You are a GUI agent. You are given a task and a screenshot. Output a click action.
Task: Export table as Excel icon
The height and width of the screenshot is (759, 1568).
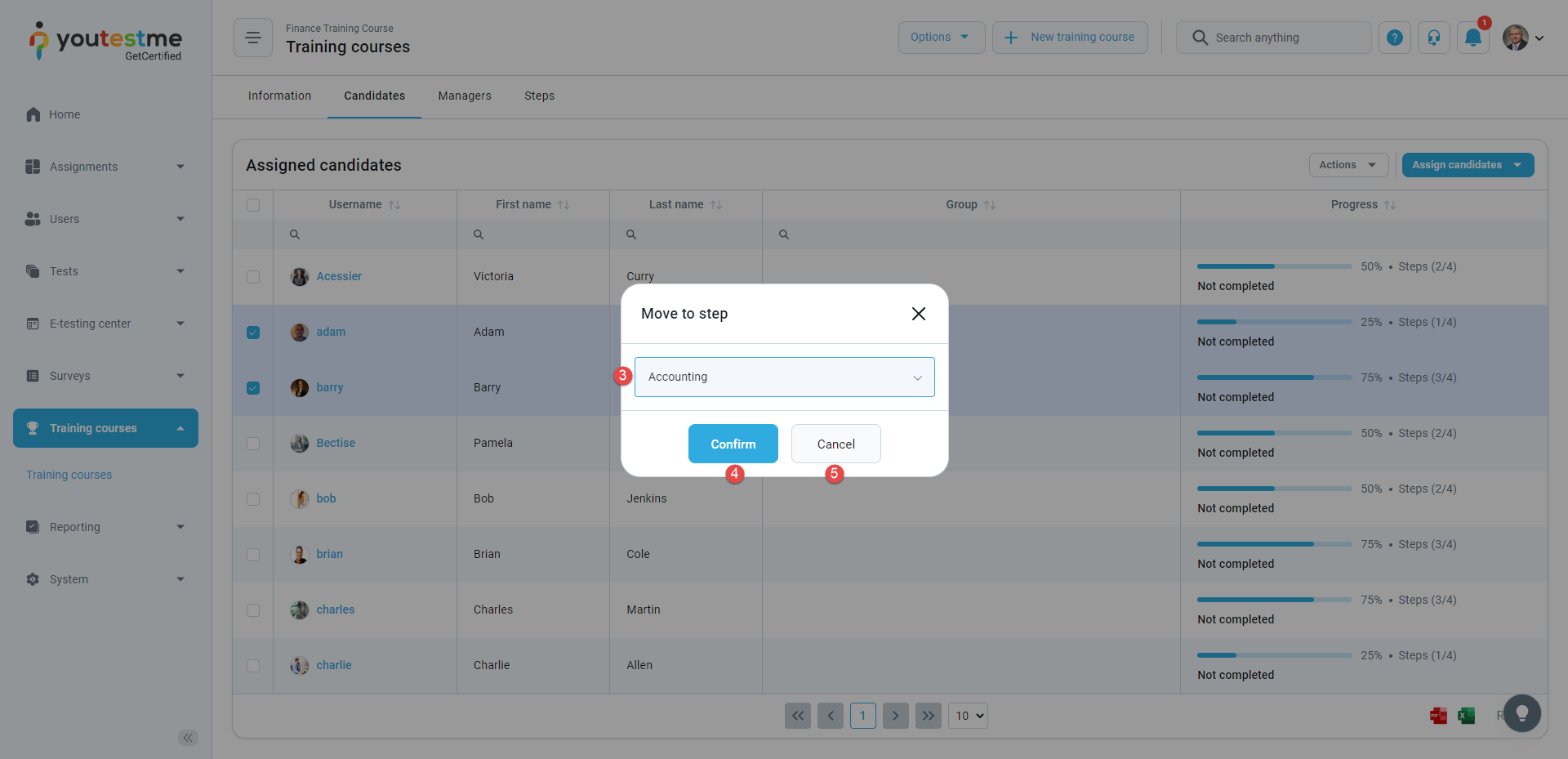coord(1466,716)
